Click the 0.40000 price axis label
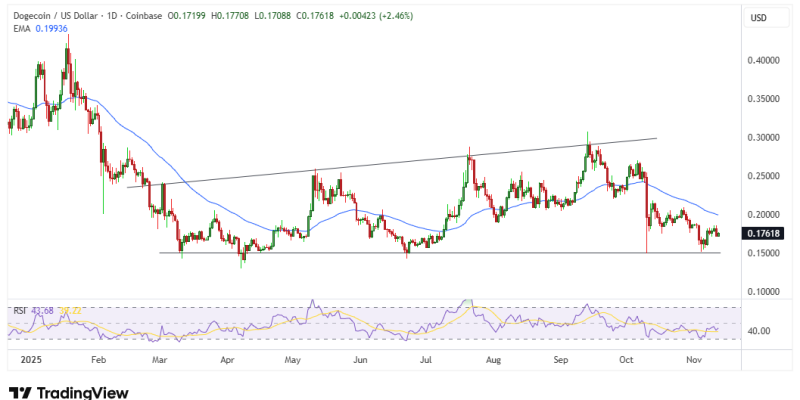 [765, 61]
